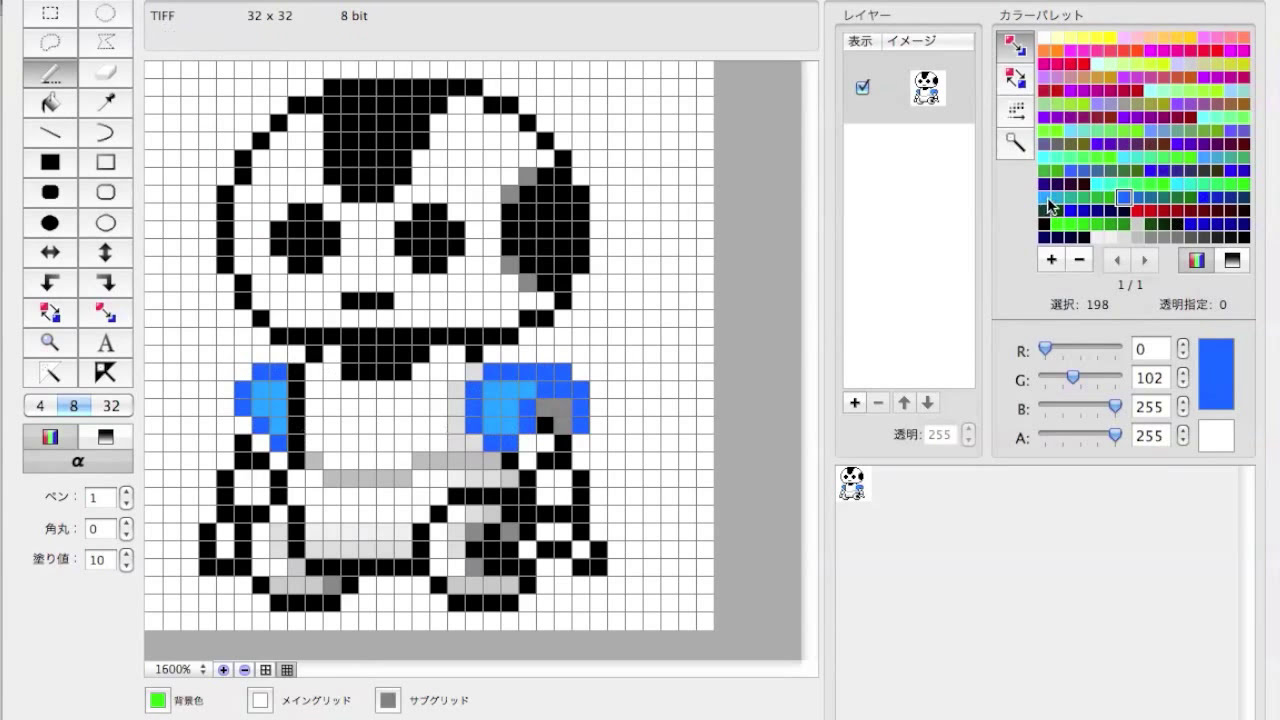Remove palette color with minus button
This screenshot has height=720, width=1280.
1078,260
